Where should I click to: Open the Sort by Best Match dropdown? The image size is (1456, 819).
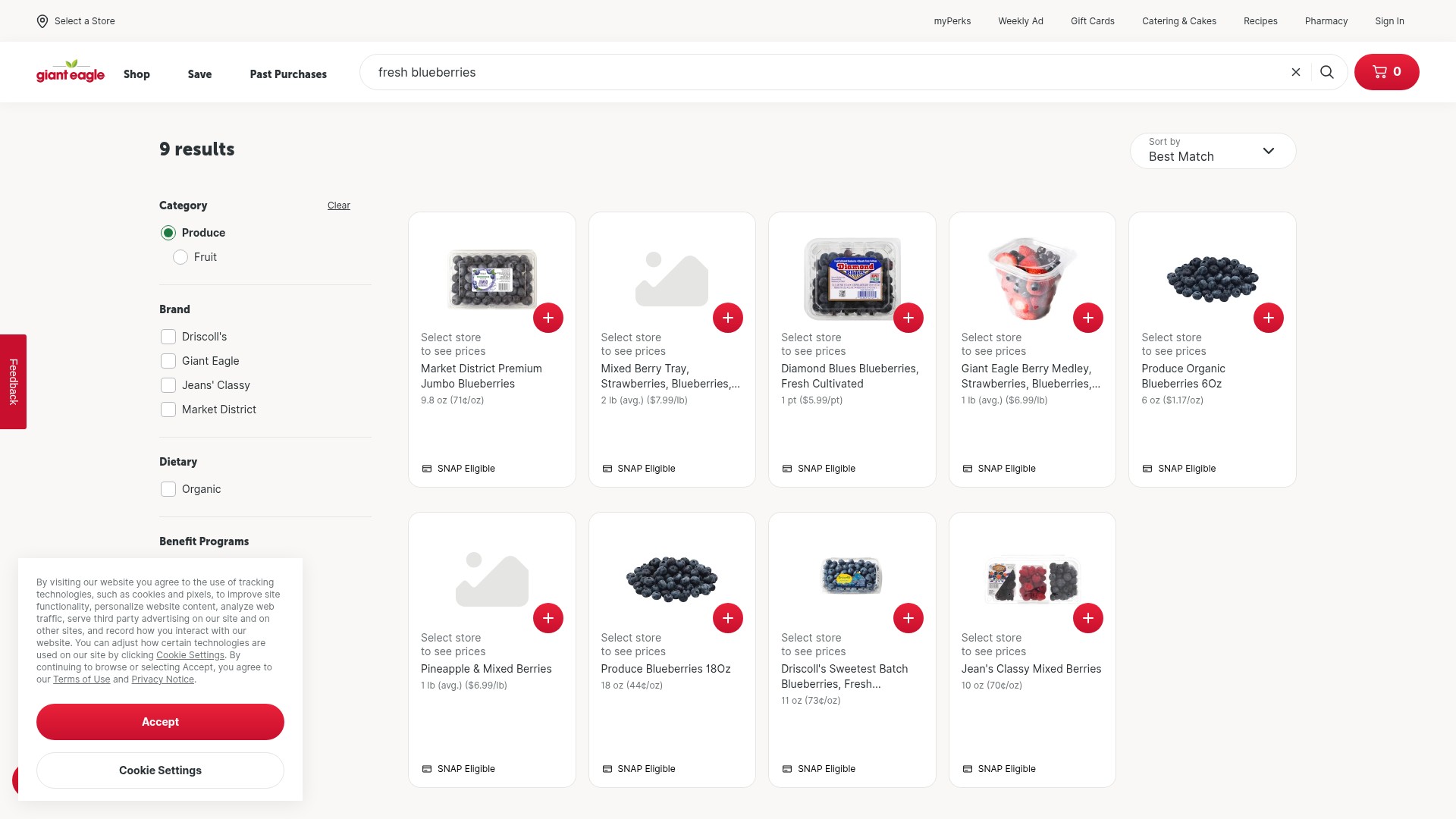(1213, 151)
